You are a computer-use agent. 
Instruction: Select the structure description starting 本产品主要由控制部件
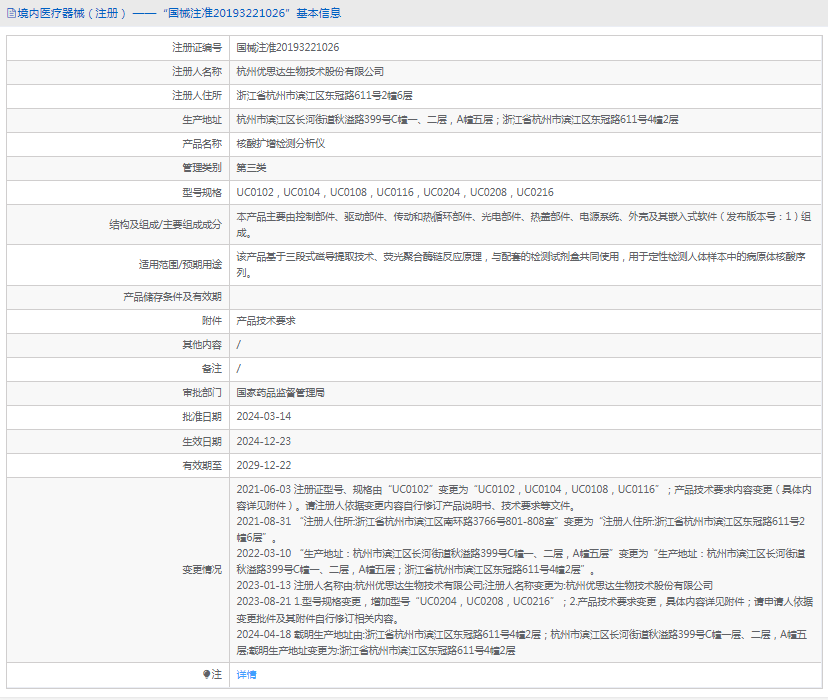(x=524, y=224)
